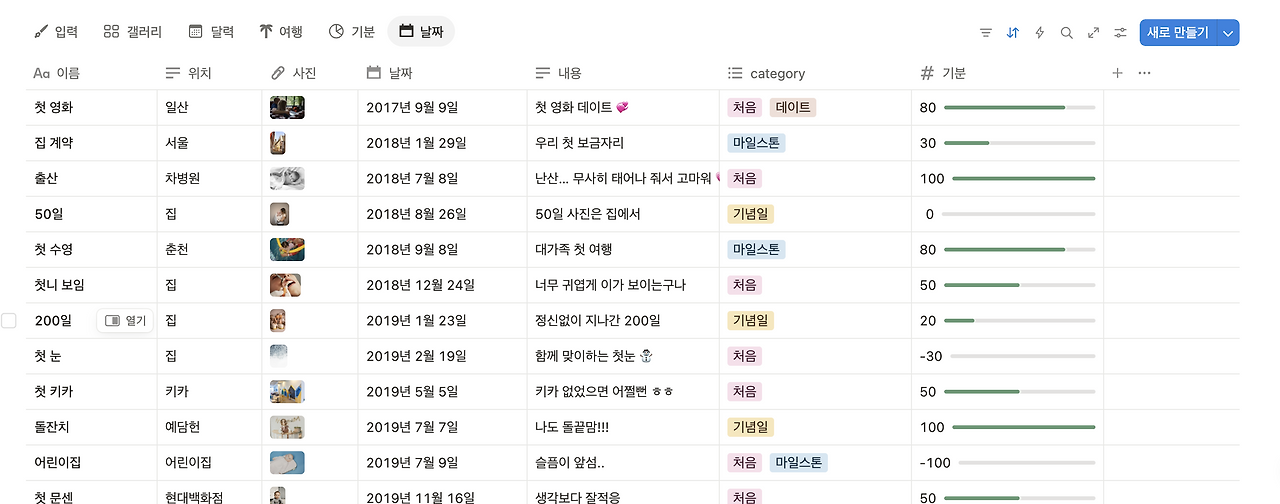The height and width of the screenshot is (504, 1280).
Task: Add a new property with the plus icon
Action: (1118, 73)
